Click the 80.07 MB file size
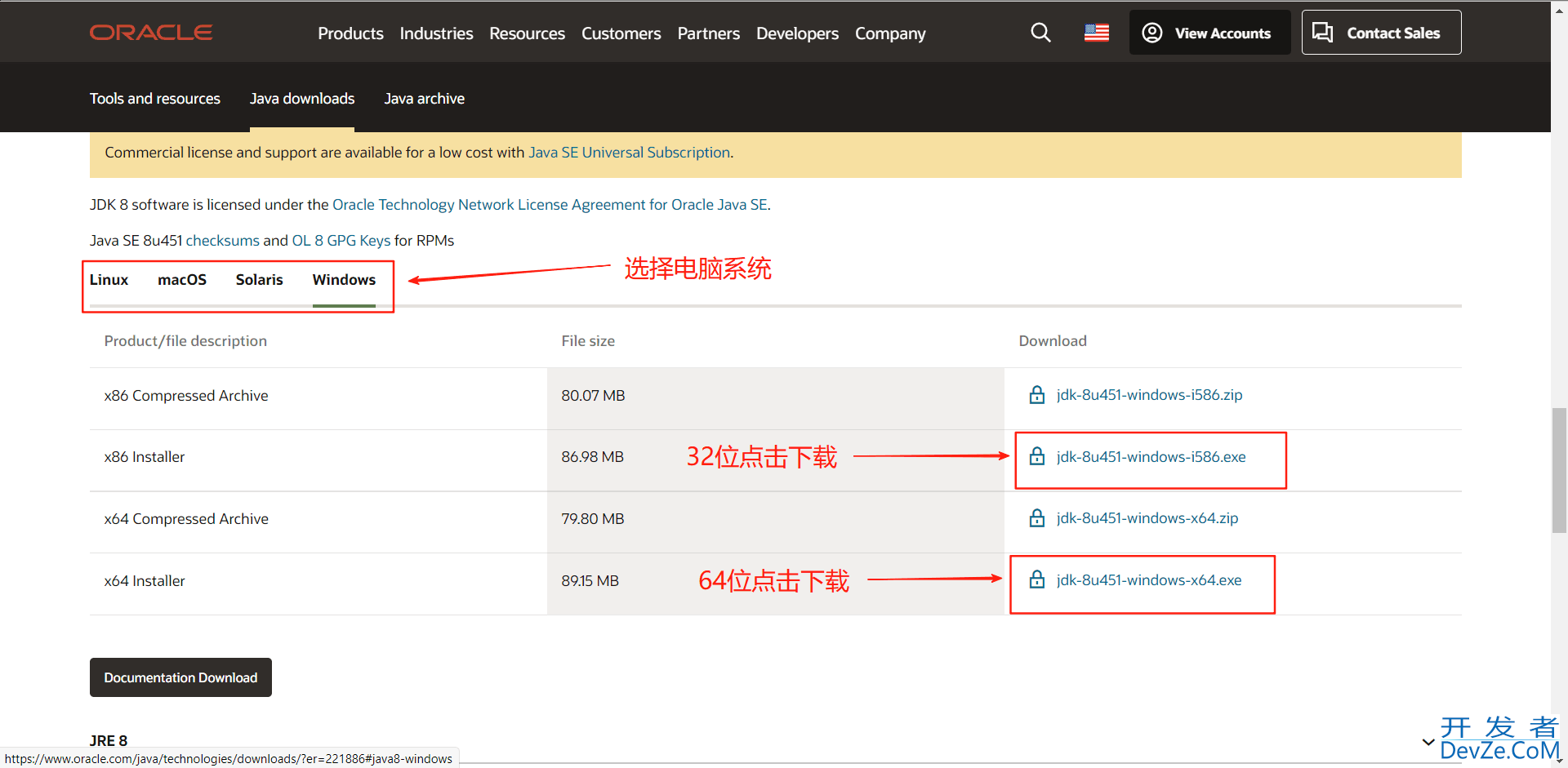 click(593, 396)
